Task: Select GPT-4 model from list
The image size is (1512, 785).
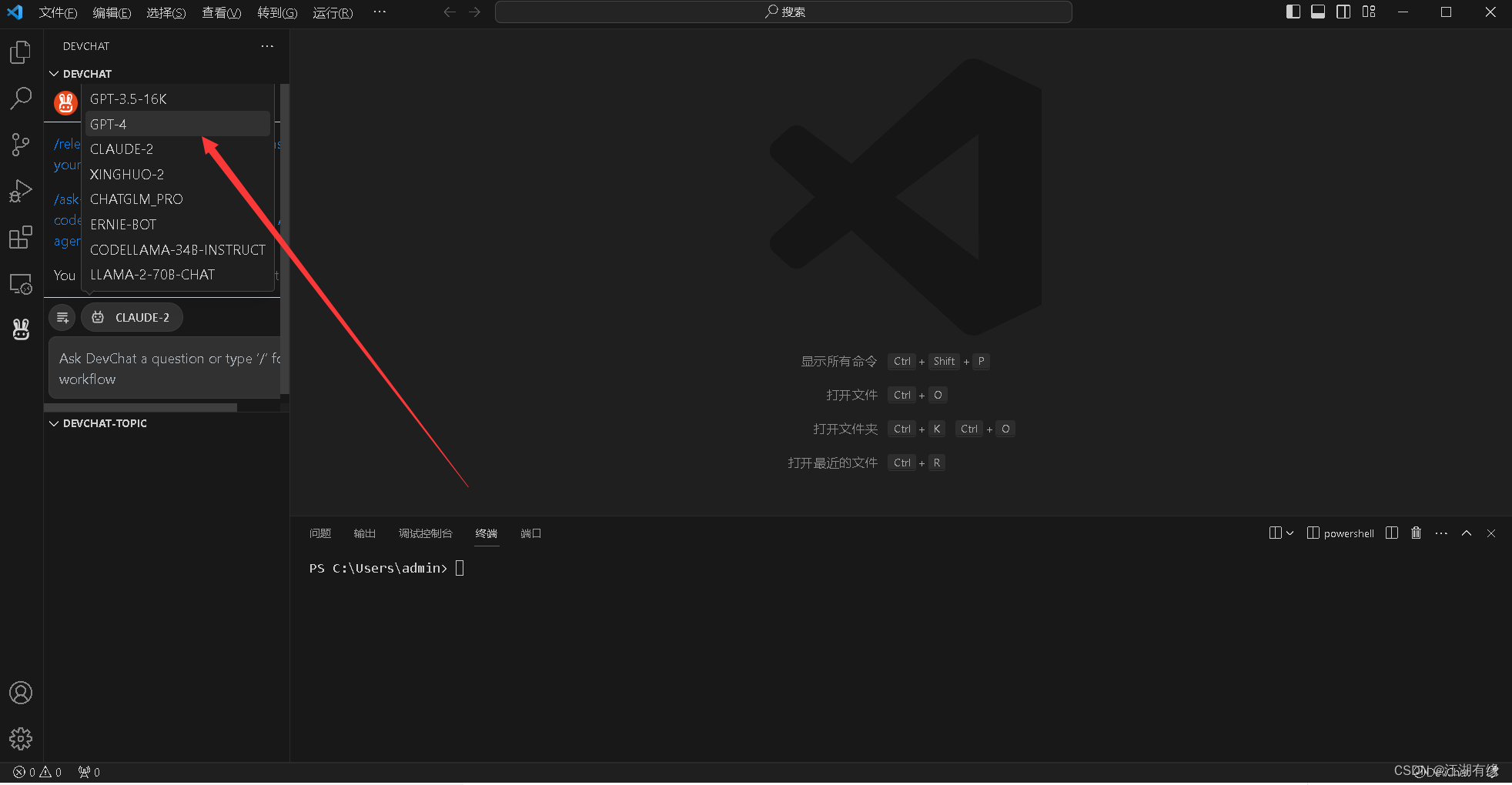Action: click(x=178, y=124)
